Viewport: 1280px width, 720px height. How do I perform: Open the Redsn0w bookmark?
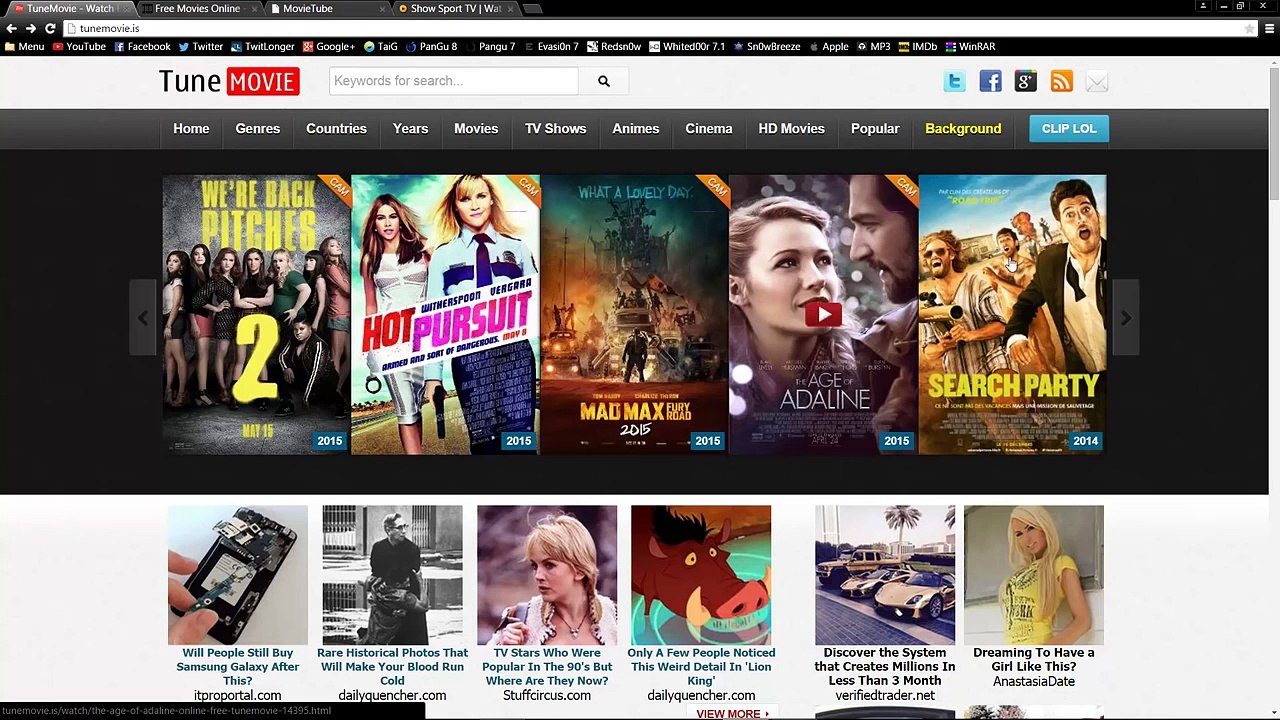614,46
